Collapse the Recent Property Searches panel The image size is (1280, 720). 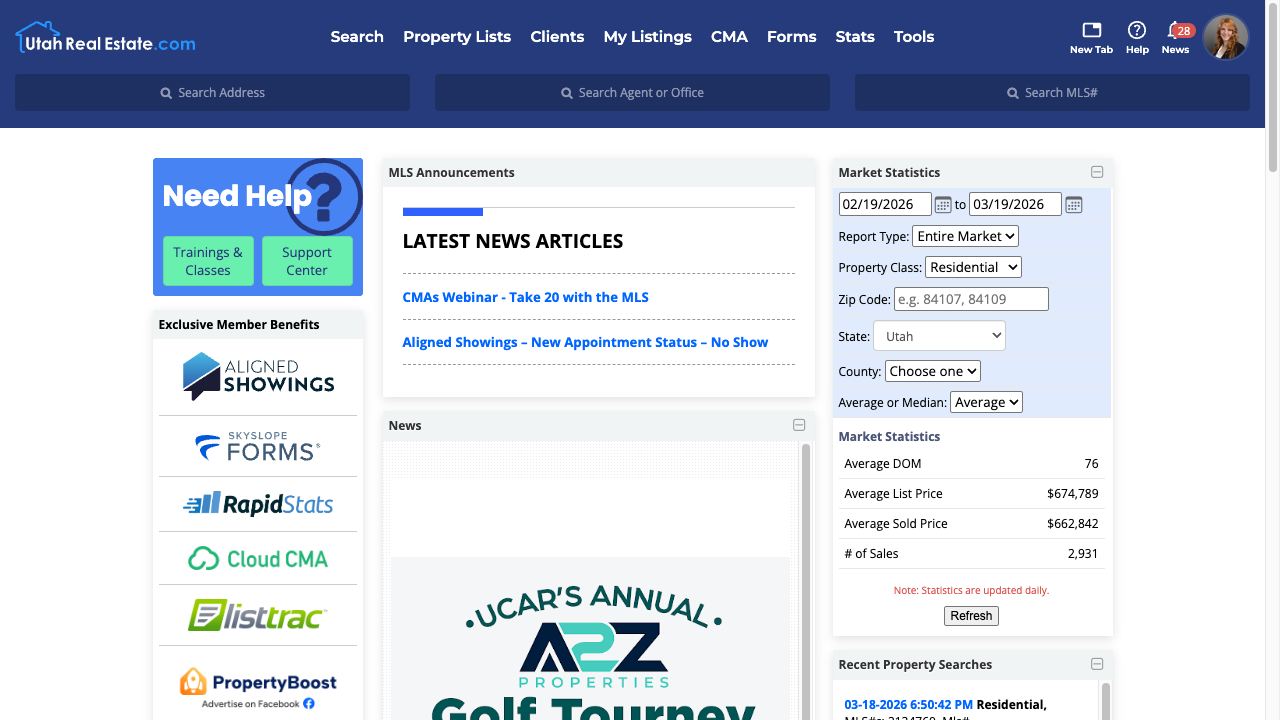[1097, 664]
